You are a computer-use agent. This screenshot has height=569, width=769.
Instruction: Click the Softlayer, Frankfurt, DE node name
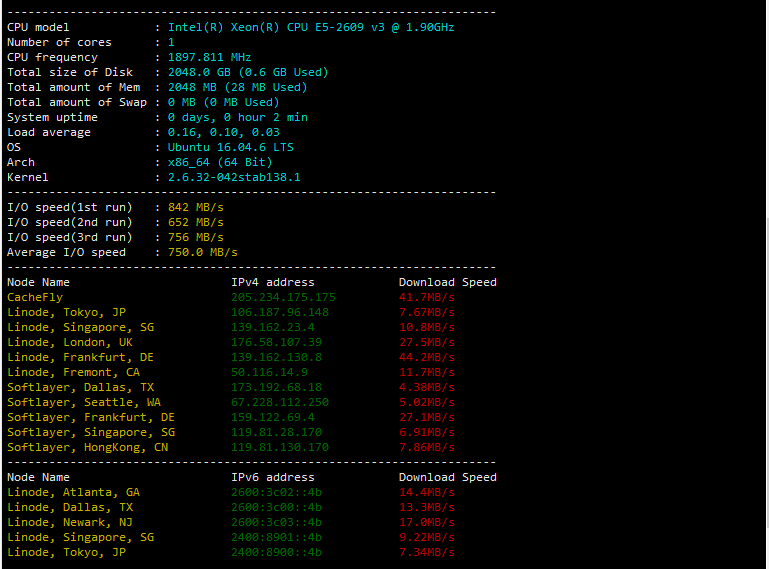click(91, 417)
